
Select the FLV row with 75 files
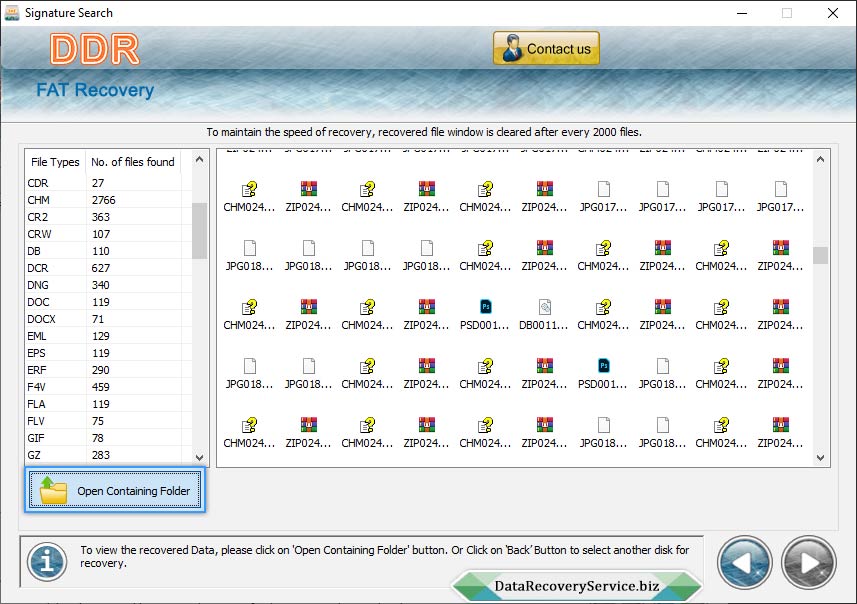[109, 420]
